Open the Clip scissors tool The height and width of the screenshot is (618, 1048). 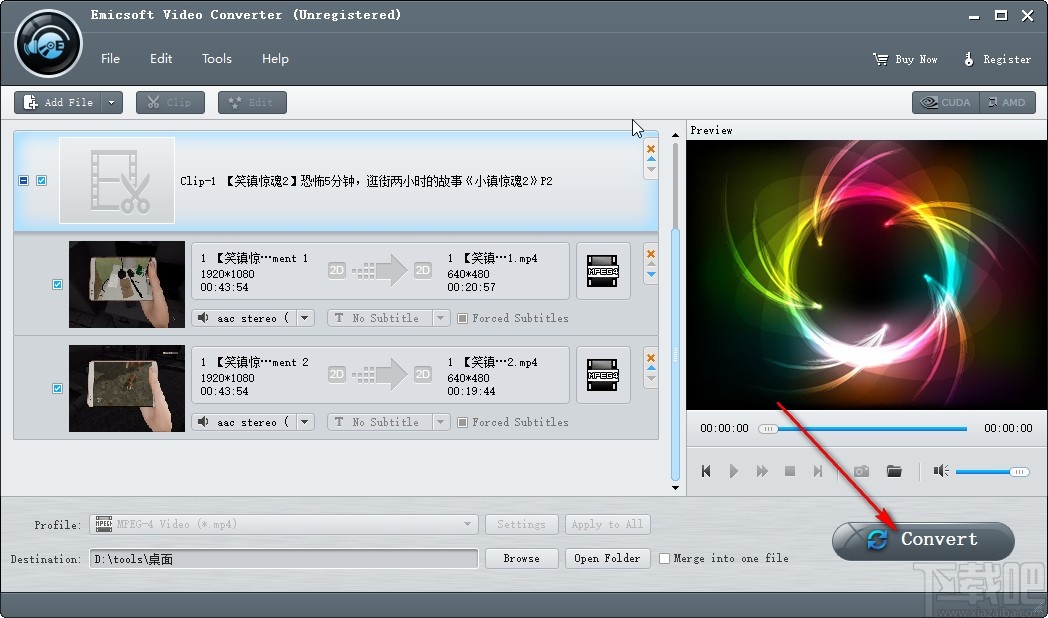pos(170,102)
